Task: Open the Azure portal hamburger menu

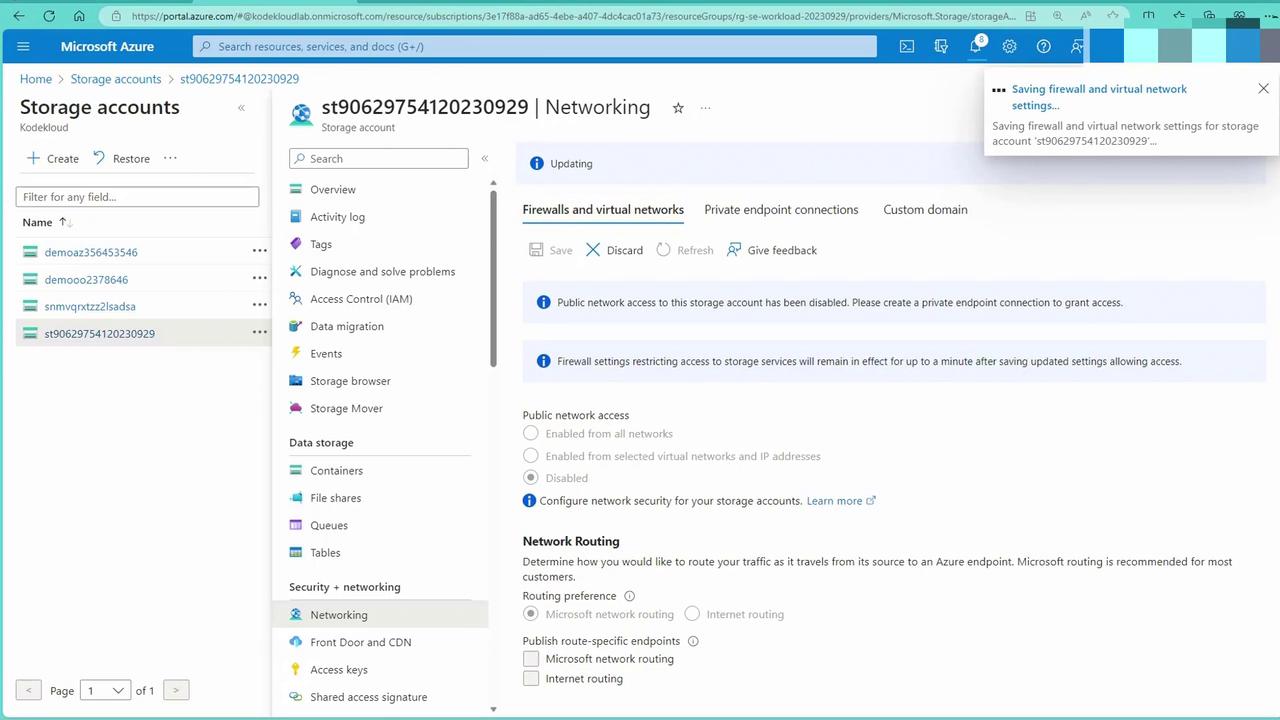Action: click(24, 46)
